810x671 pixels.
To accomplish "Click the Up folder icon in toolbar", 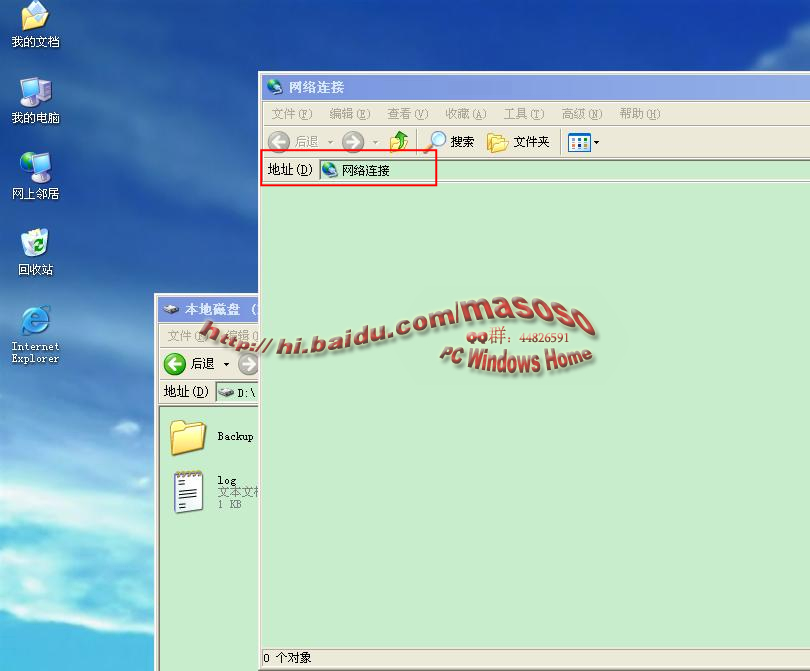I will (399, 142).
